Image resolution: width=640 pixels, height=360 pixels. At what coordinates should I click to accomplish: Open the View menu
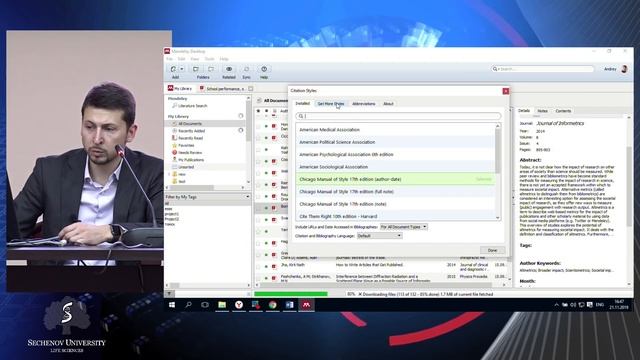tap(195, 59)
